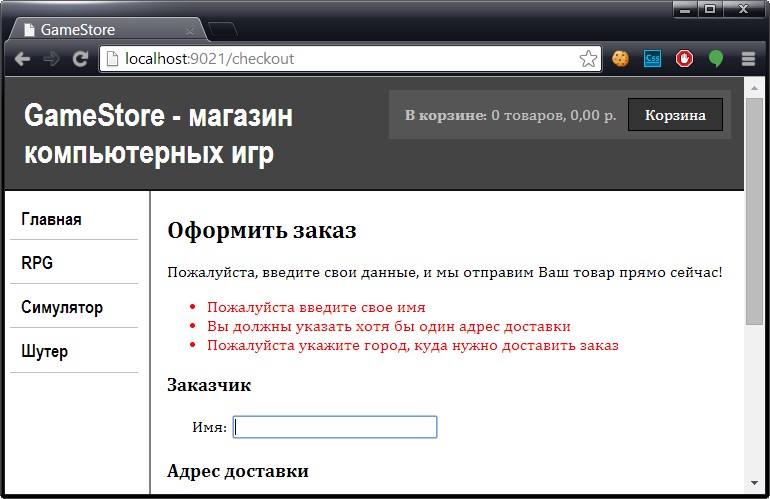This screenshot has height=499, width=770.
Task: Close the GameStore tab
Action: coord(190,30)
